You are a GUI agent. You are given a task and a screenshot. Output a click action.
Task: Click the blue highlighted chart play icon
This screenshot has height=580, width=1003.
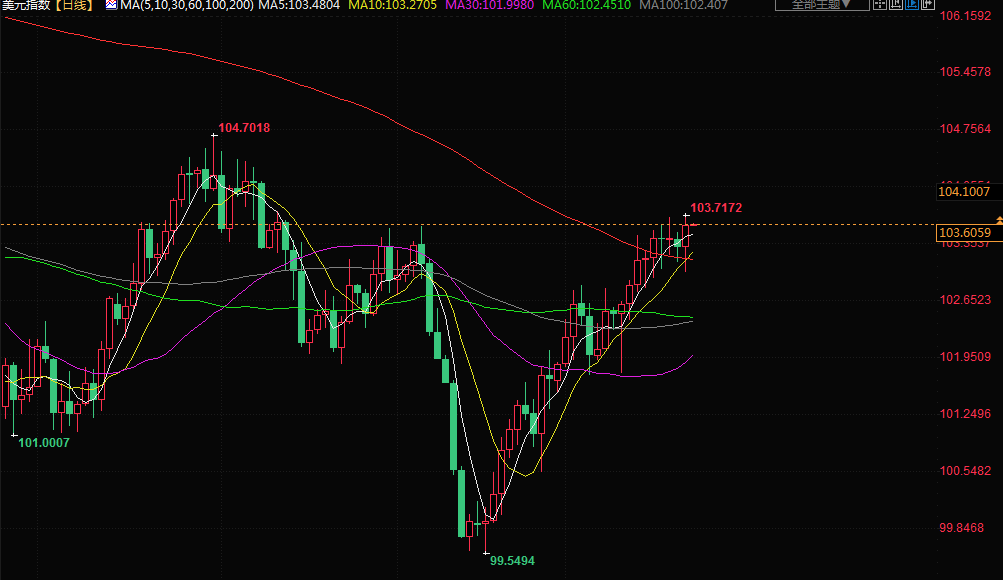pyautogui.click(x=912, y=4)
